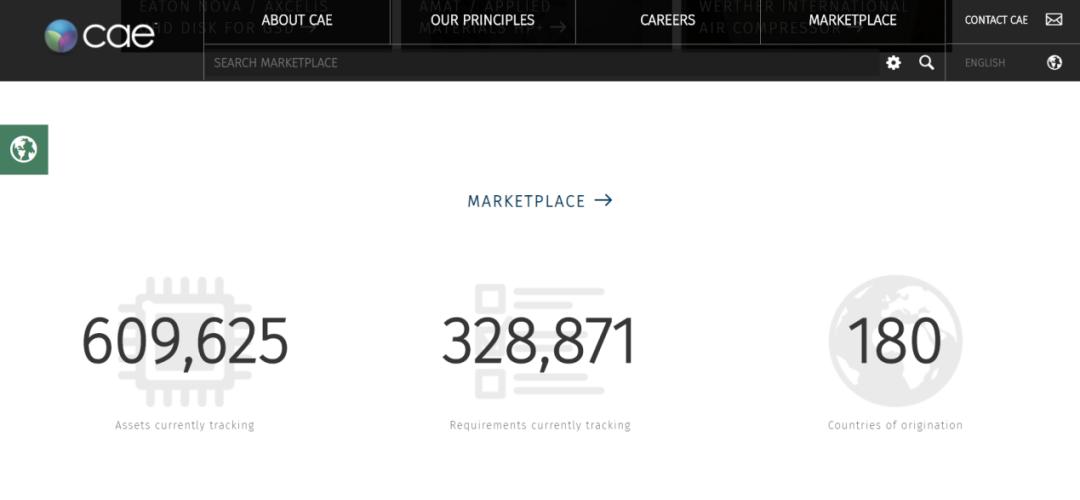
Task: Follow the Marketplace heading link
Action: [x=526, y=201]
